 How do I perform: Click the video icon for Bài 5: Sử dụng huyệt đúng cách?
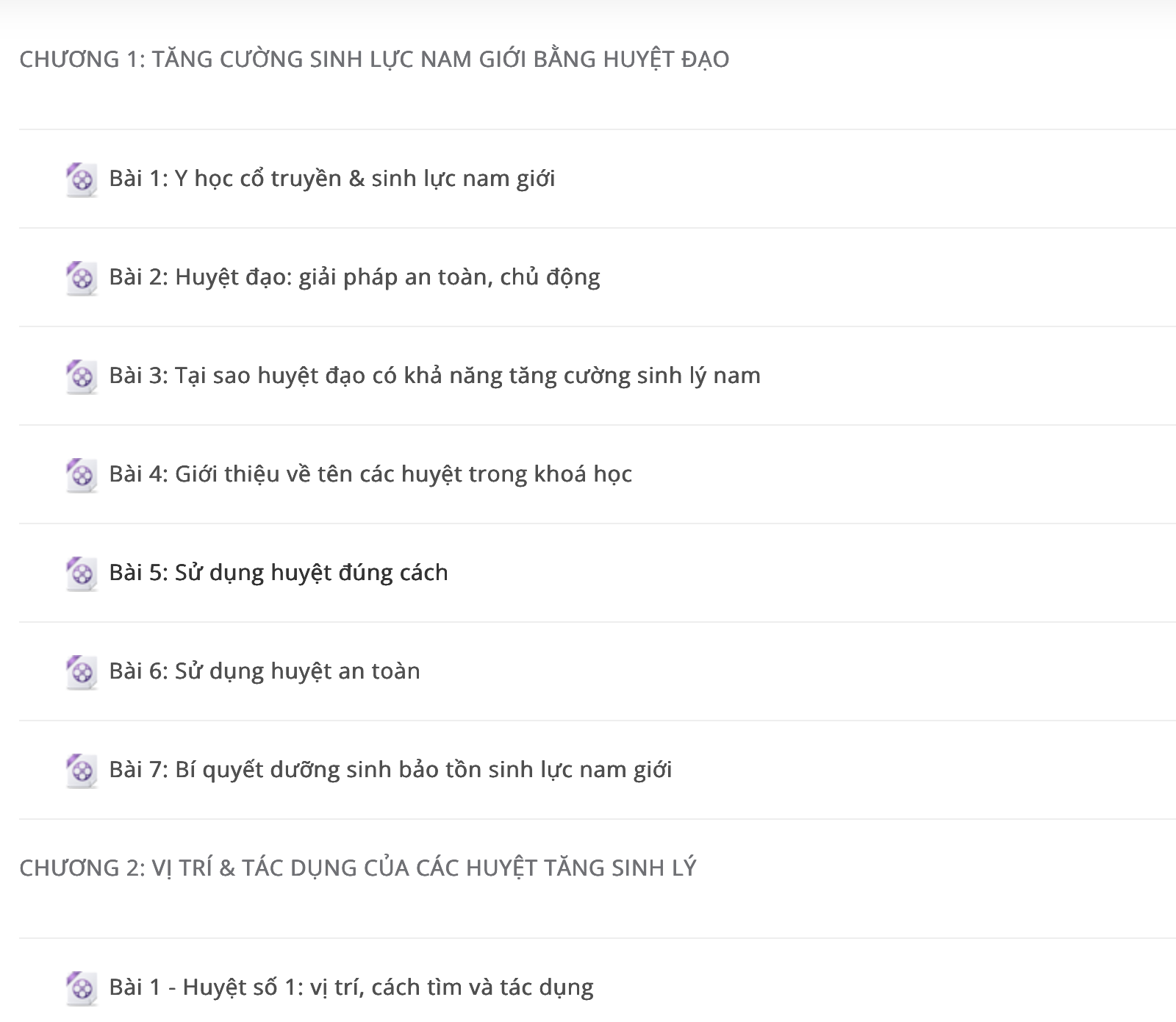coord(82,573)
